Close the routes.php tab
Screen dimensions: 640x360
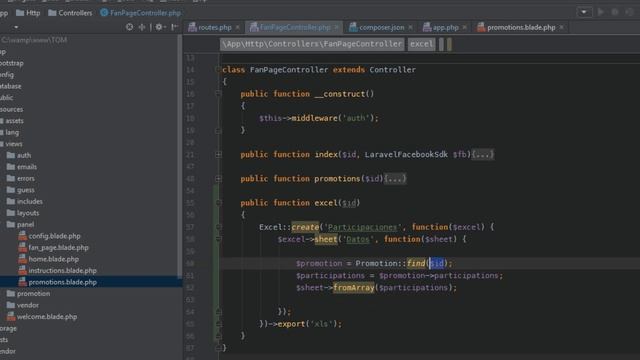point(238,27)
